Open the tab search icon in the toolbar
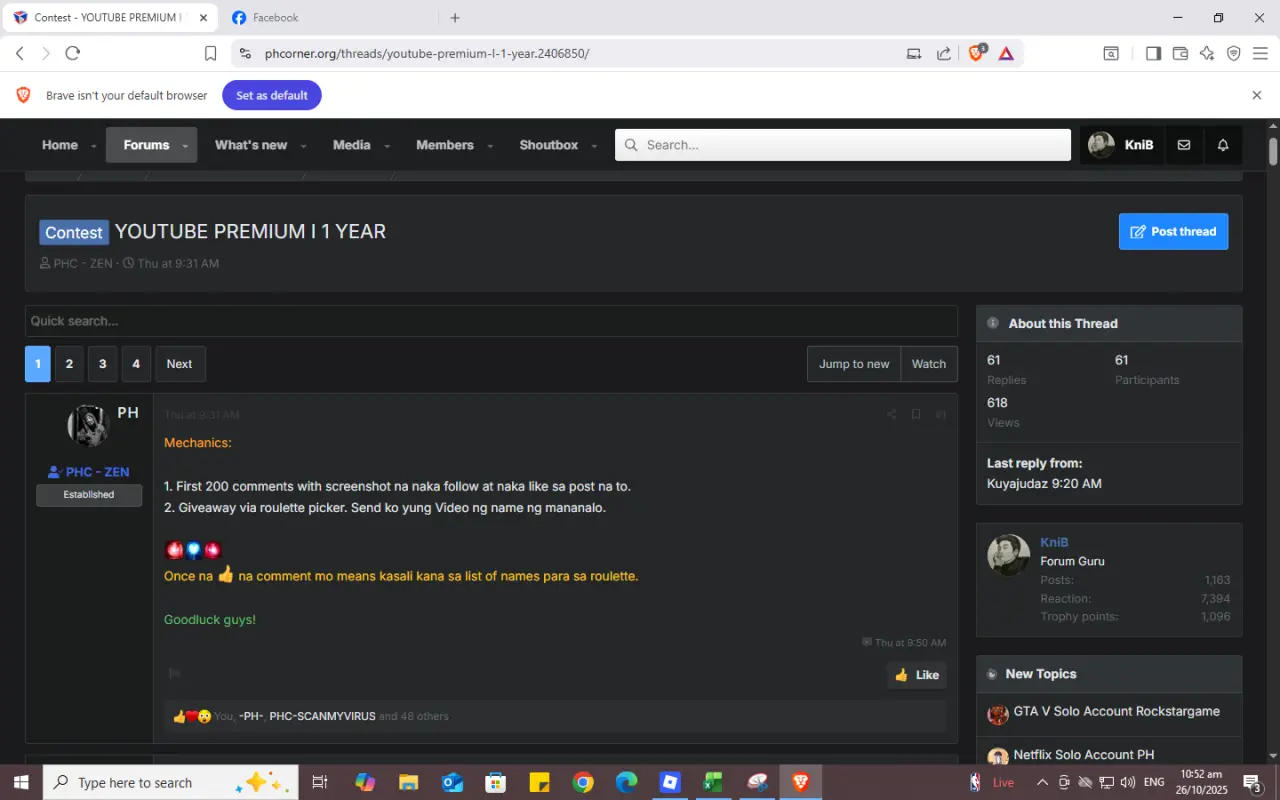 pyautogui.click(x=1111, y=54)
